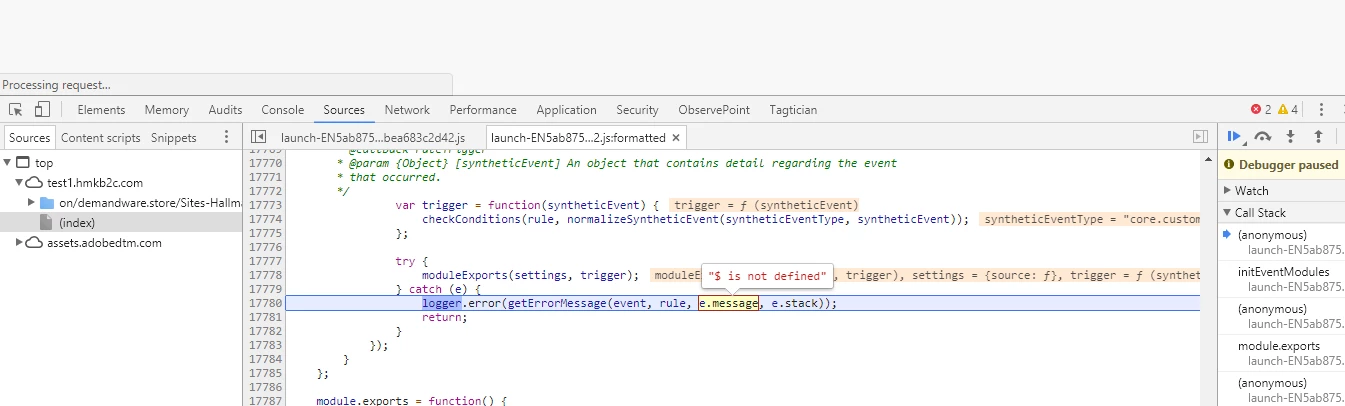This screenshot has width=1345, height=406.
Task: Resume script execution with the play button
Action: (x=1235, y=137)
